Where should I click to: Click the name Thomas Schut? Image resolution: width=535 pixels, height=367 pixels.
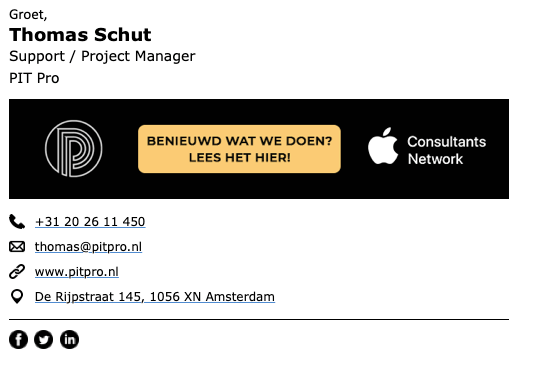80,35
